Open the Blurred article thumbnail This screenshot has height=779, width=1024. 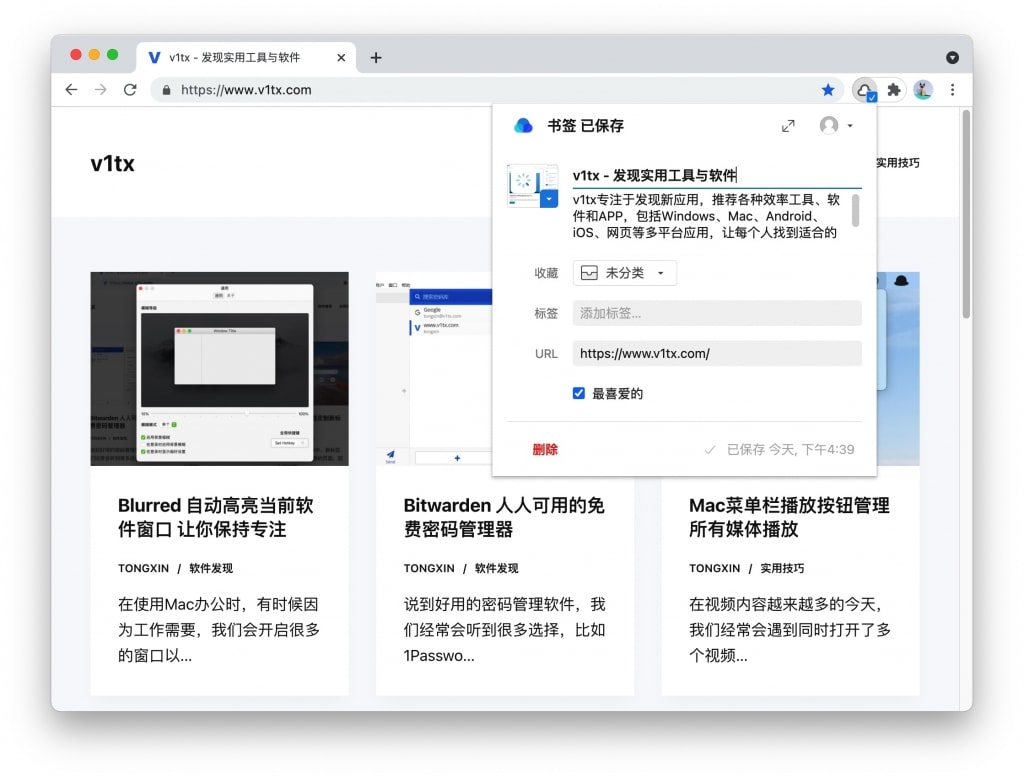[219, 368]
